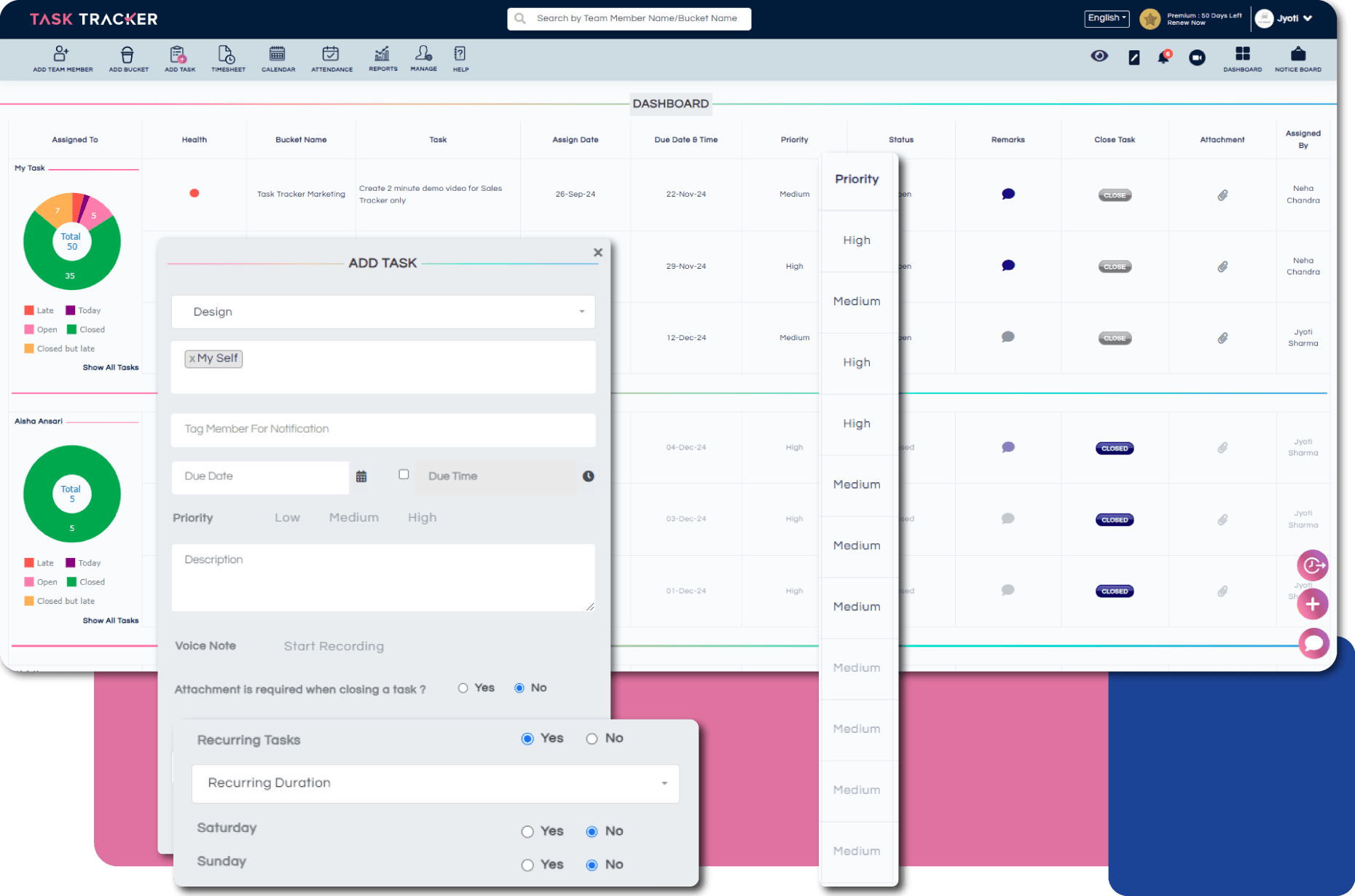Click the Due Date calendar picker icon

[x=361, y=476]
